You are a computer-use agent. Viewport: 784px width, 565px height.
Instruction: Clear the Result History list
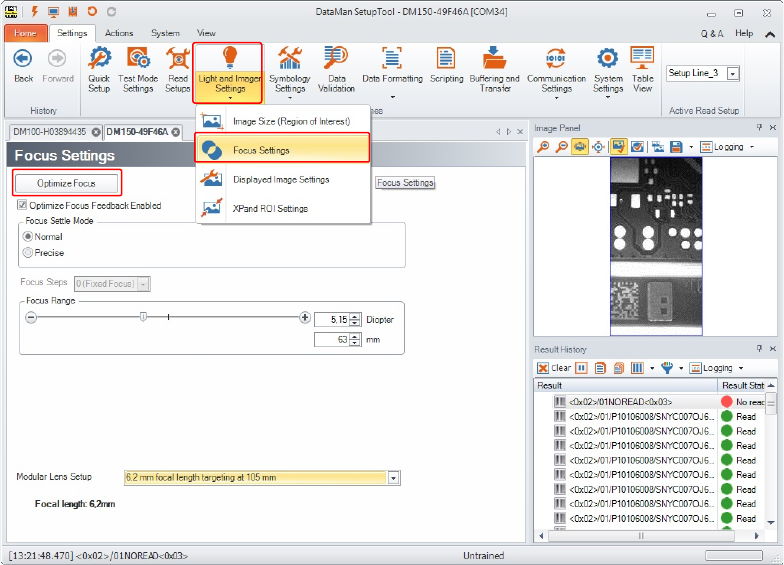tap(554, 368)
